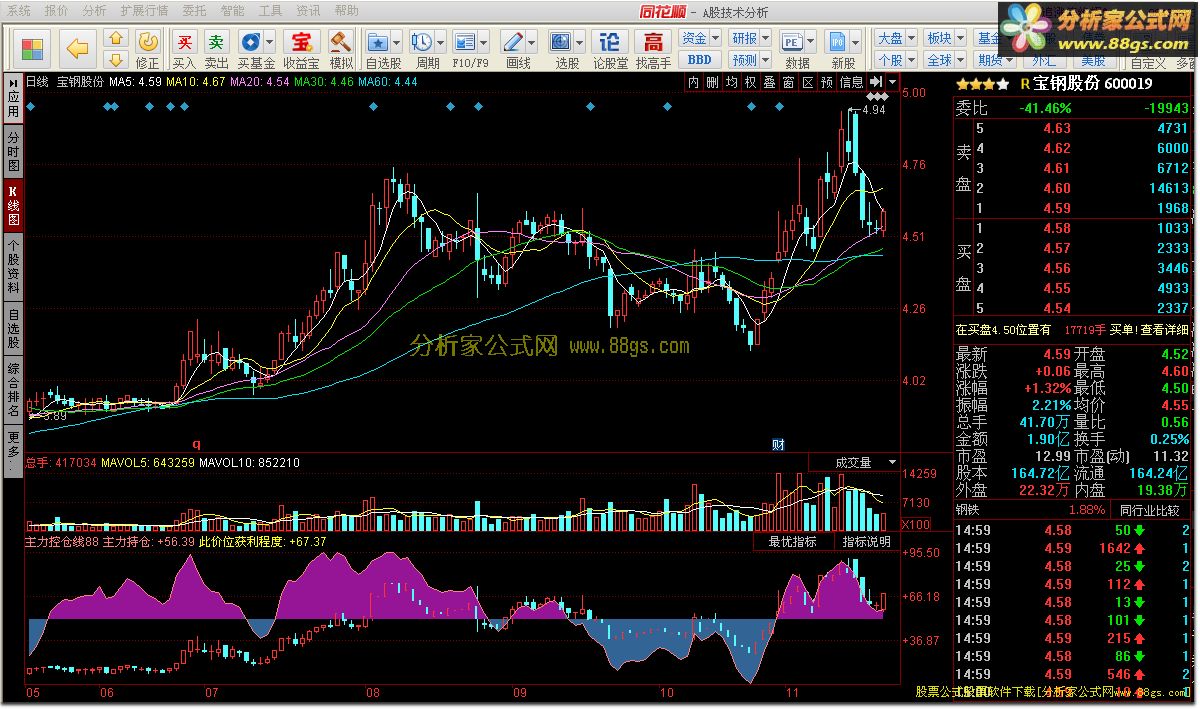Open the 收益宝 icon
The width and height of the screenshot is (1200, 709).
(300, 41)
